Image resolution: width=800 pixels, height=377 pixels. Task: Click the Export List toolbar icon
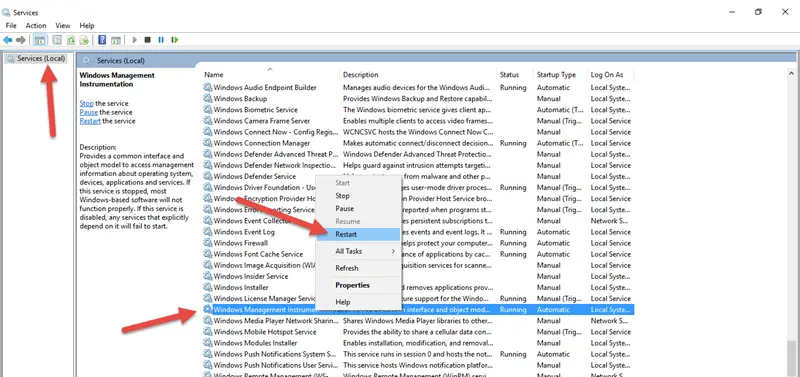[84, 40]
